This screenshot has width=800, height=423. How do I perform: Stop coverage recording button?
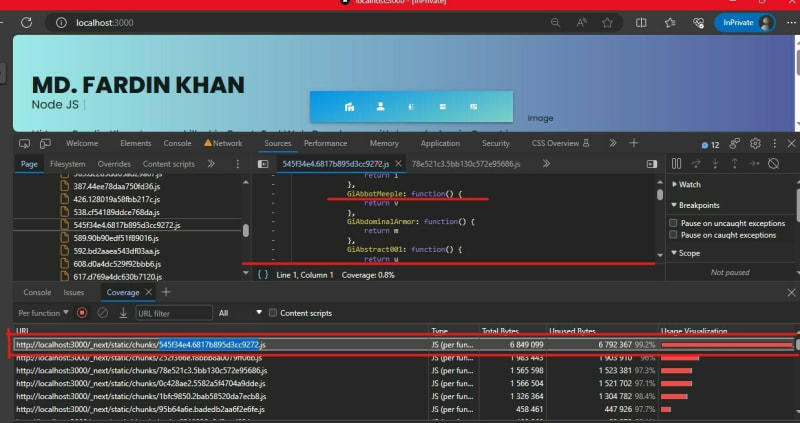click(x=82, y=313)
